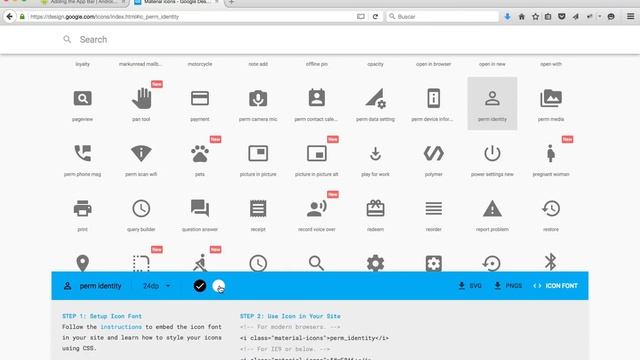The image size is (640, 360).
Task: Pick the question answer icon
Action: pos(200,209)
